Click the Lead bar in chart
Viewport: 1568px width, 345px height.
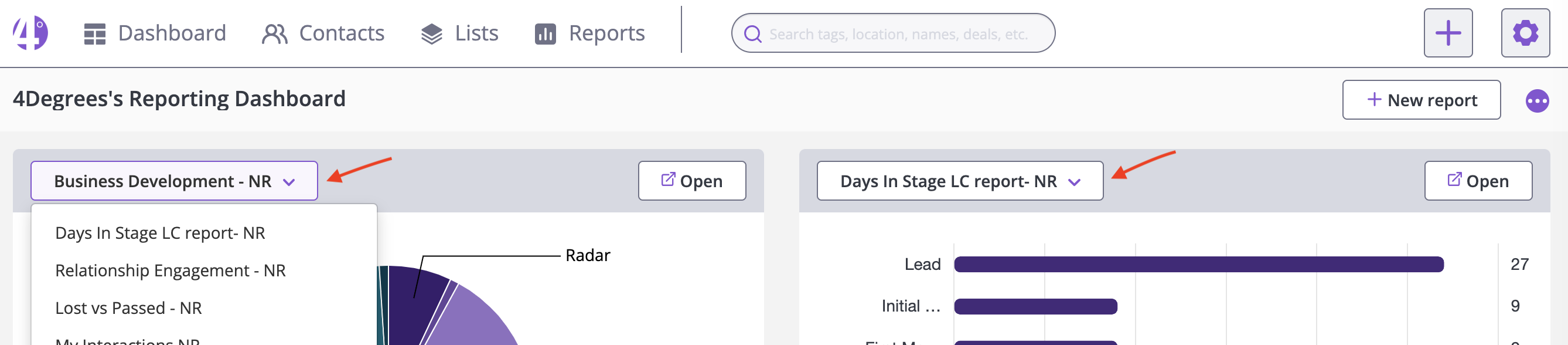1198,265
